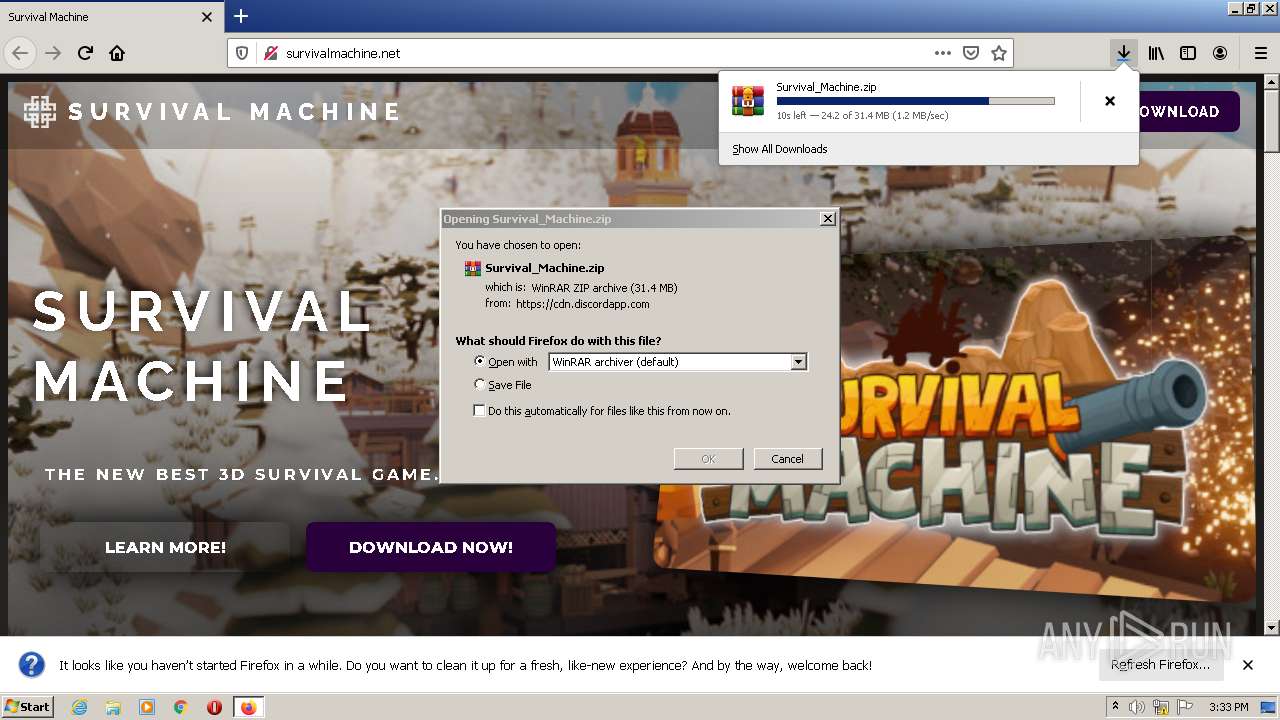Image resolution: width=1280 pixels, height=720 pixels.
Task: Open the Firefox account icon
Action: 1220,53
